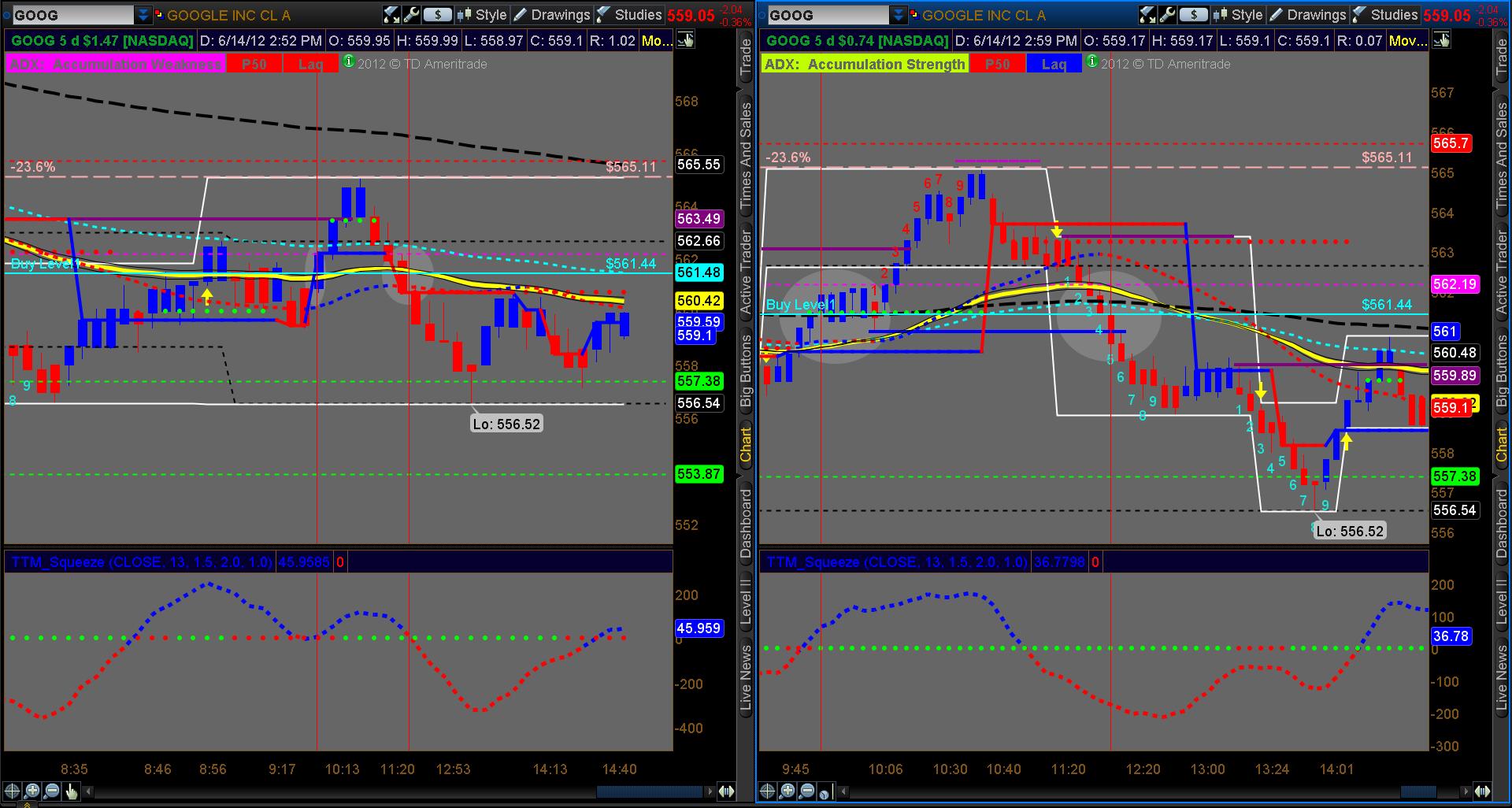Click the color link icon in right chart
This screenshot has height=808, width=1512.
coord(913,15)
